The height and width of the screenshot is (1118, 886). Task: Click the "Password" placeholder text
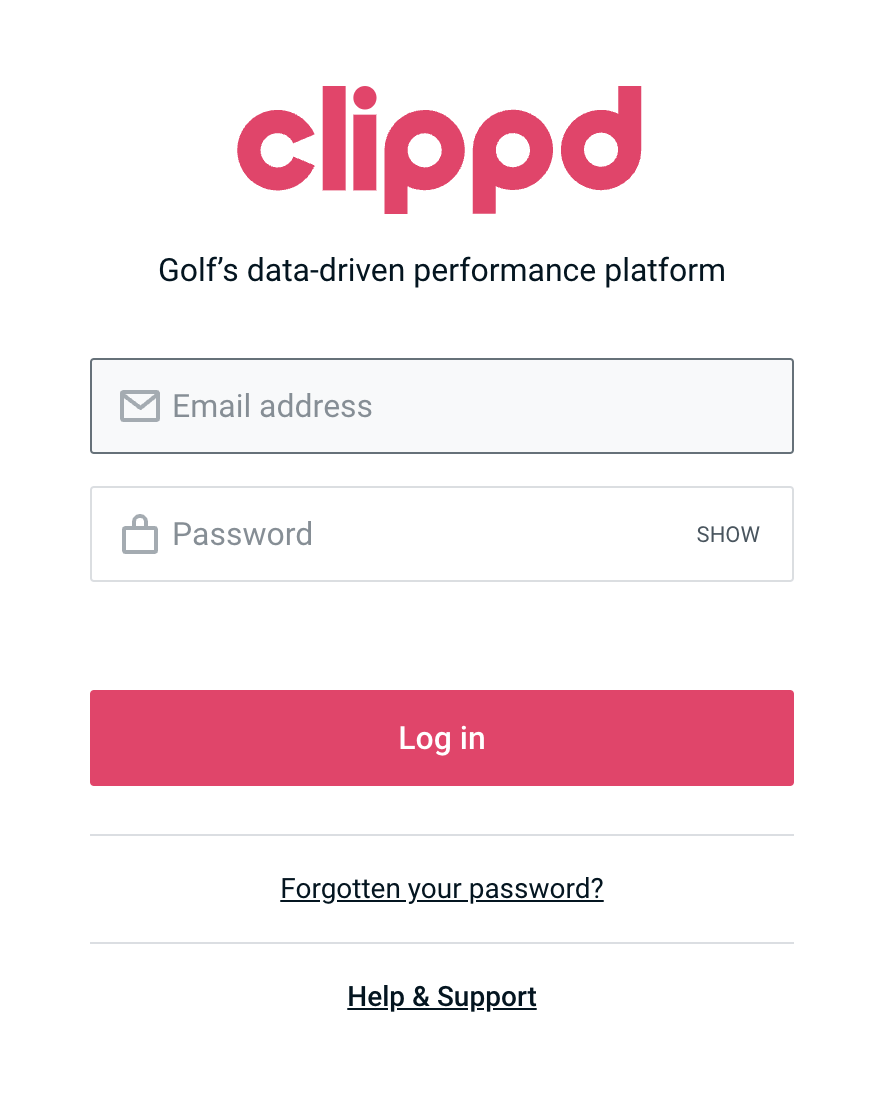242,535
